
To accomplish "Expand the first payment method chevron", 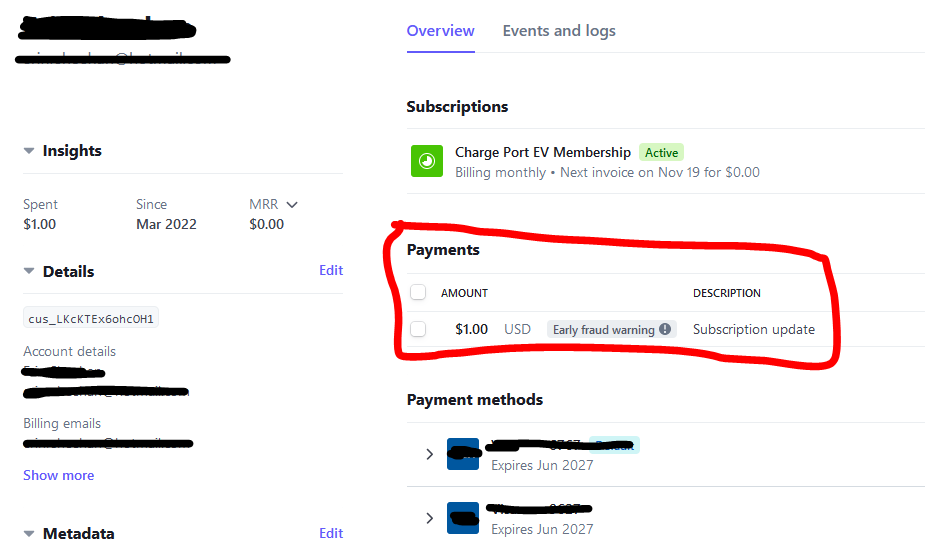I will pos(429,454).
